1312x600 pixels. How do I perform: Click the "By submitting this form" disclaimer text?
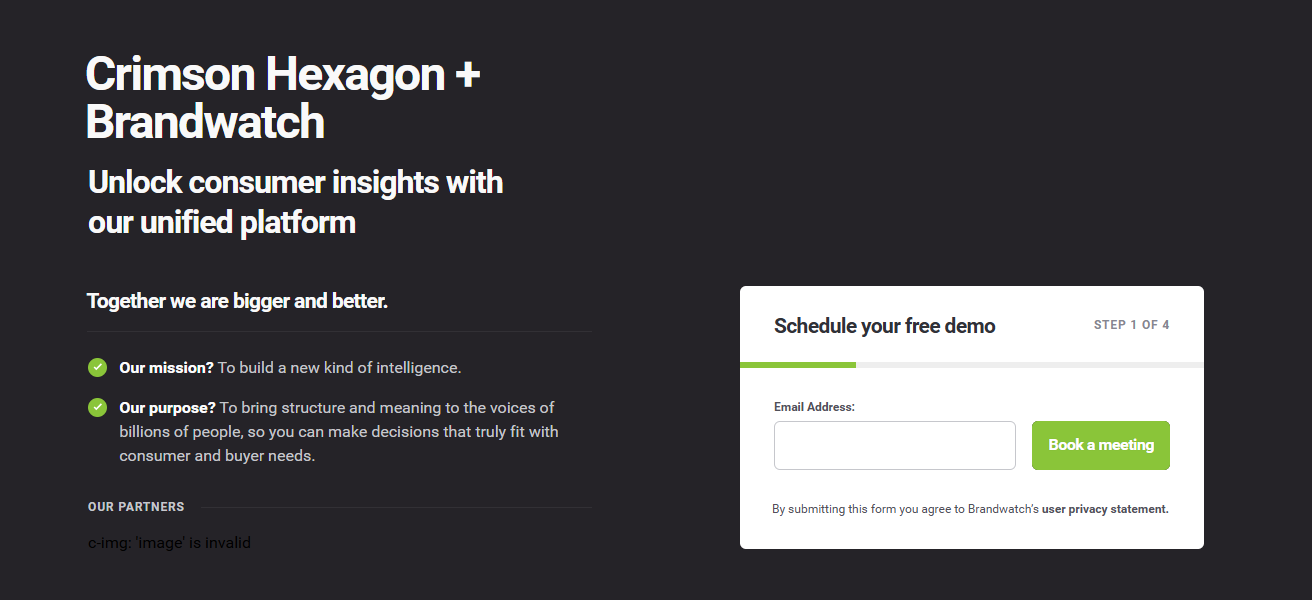point(904,509)
